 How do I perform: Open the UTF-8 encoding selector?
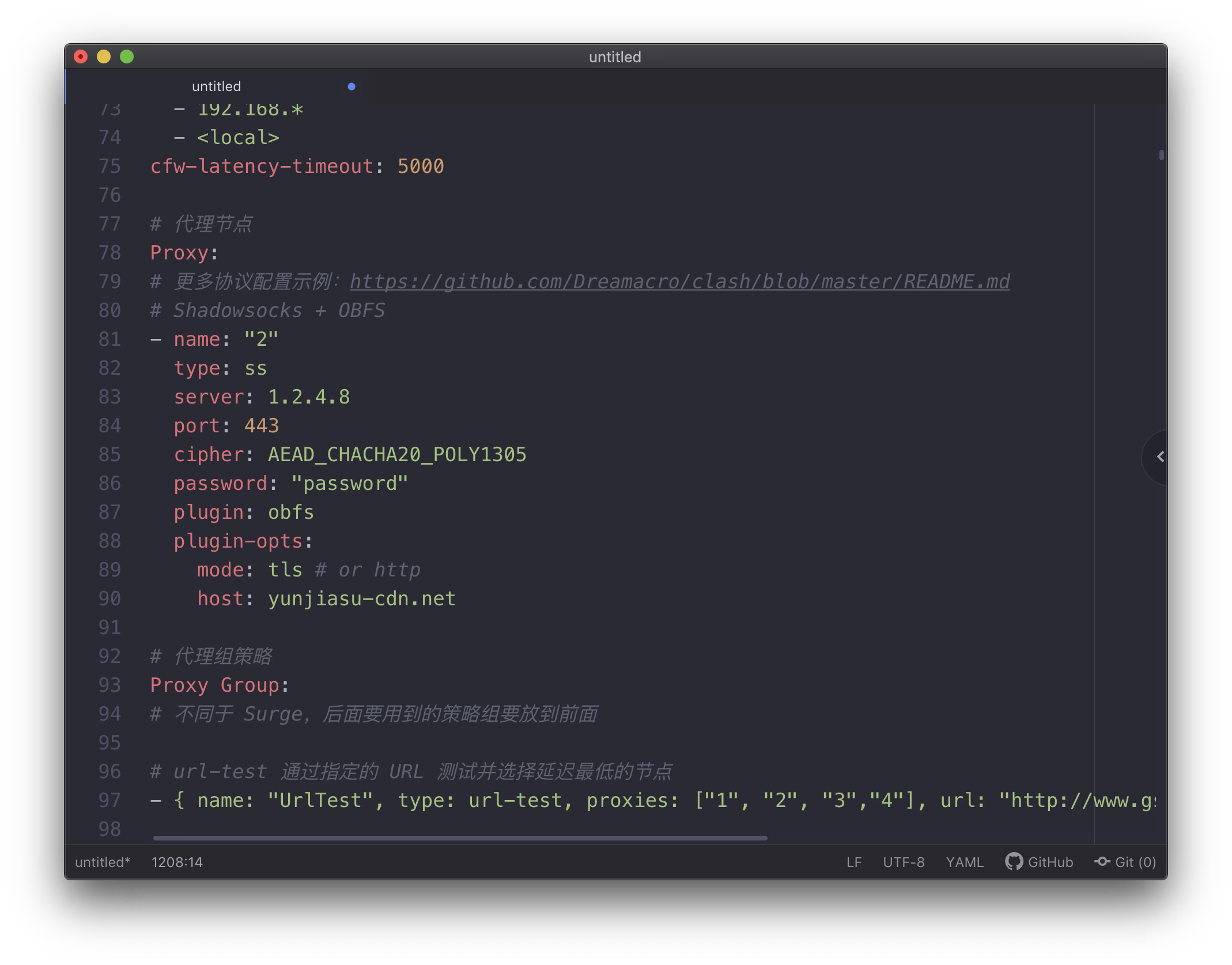(904, 862)
